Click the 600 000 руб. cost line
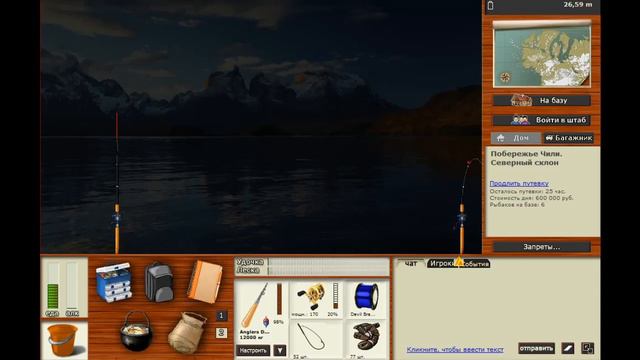 pyautogui.click(x=531, y=198)
